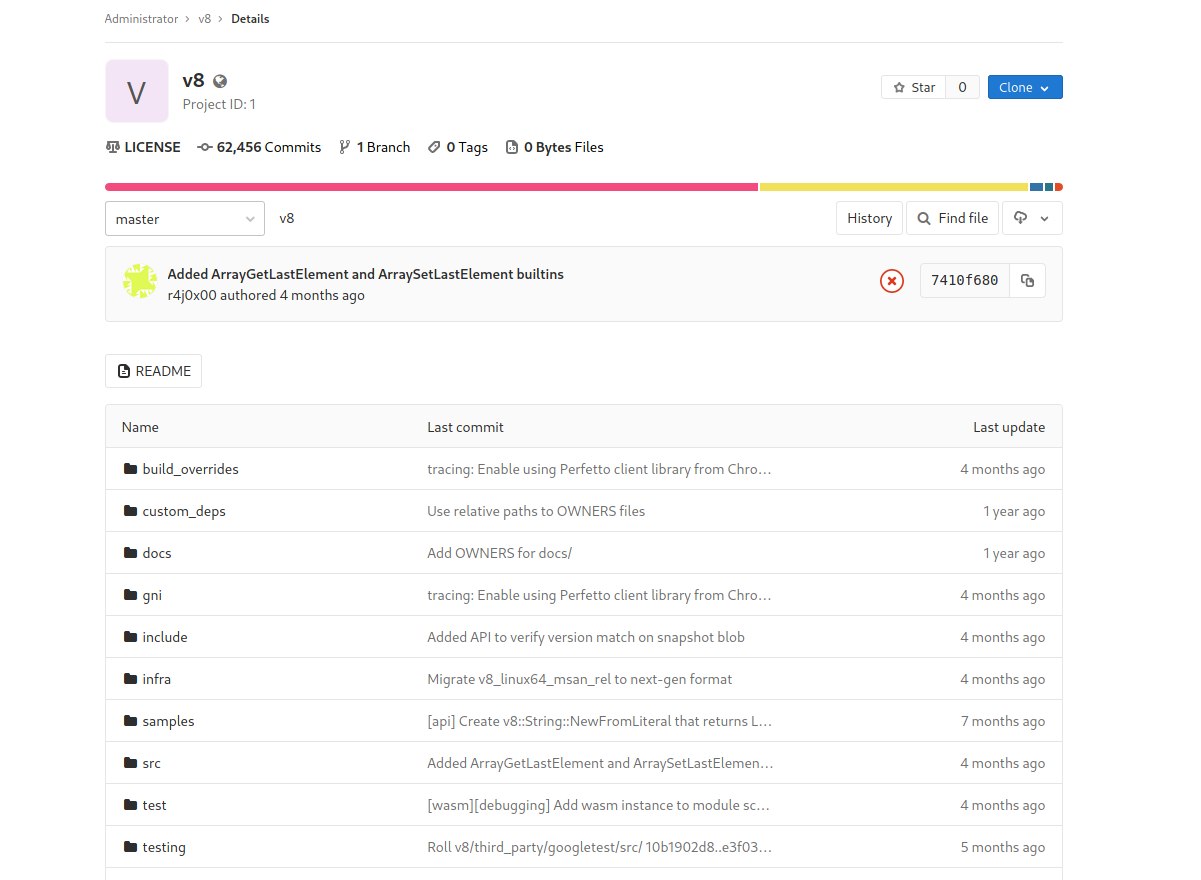The image size is (1201, 880).
Task: Open the custom_deps folder icon
Action: tap(130, 511)
